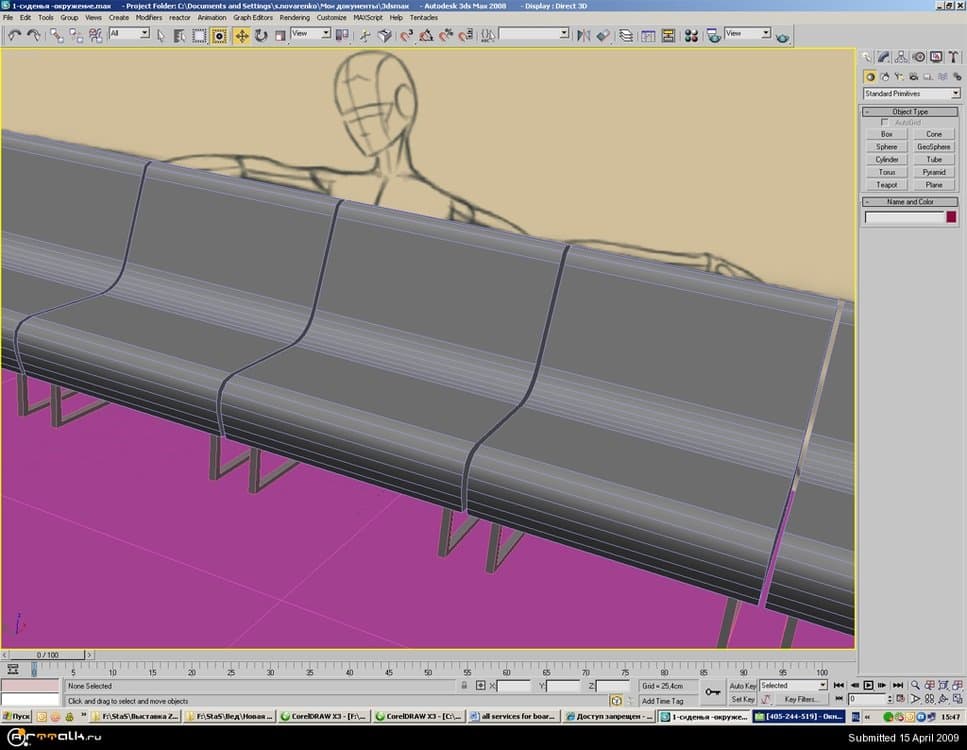Switch to the Lights creation category

click(x=898, y=76)
